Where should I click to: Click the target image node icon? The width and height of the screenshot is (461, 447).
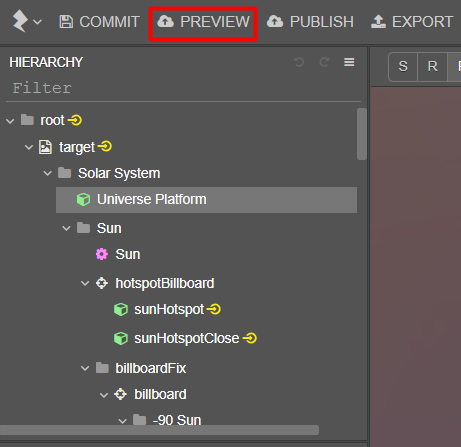pos(45,147)
